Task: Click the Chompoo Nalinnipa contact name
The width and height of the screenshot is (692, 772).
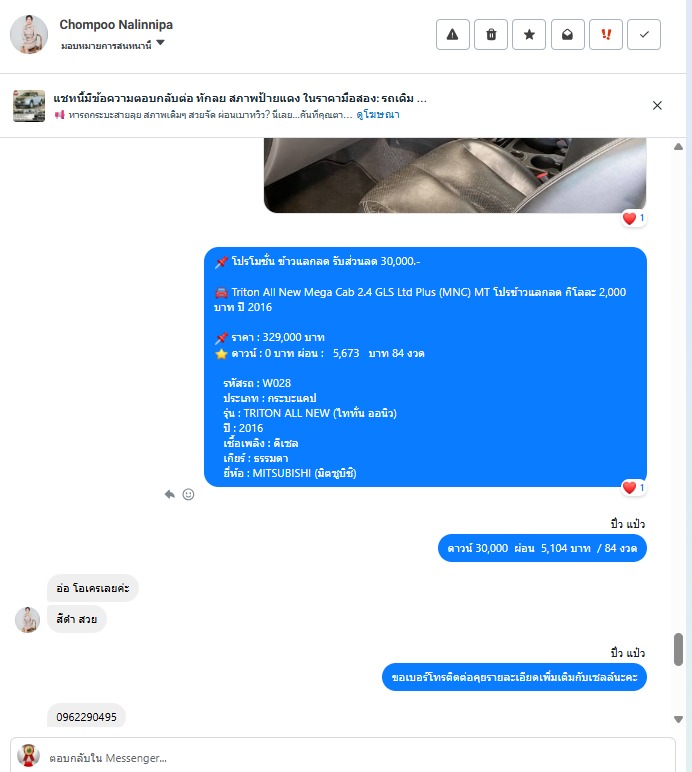Action: coord(116,25)
